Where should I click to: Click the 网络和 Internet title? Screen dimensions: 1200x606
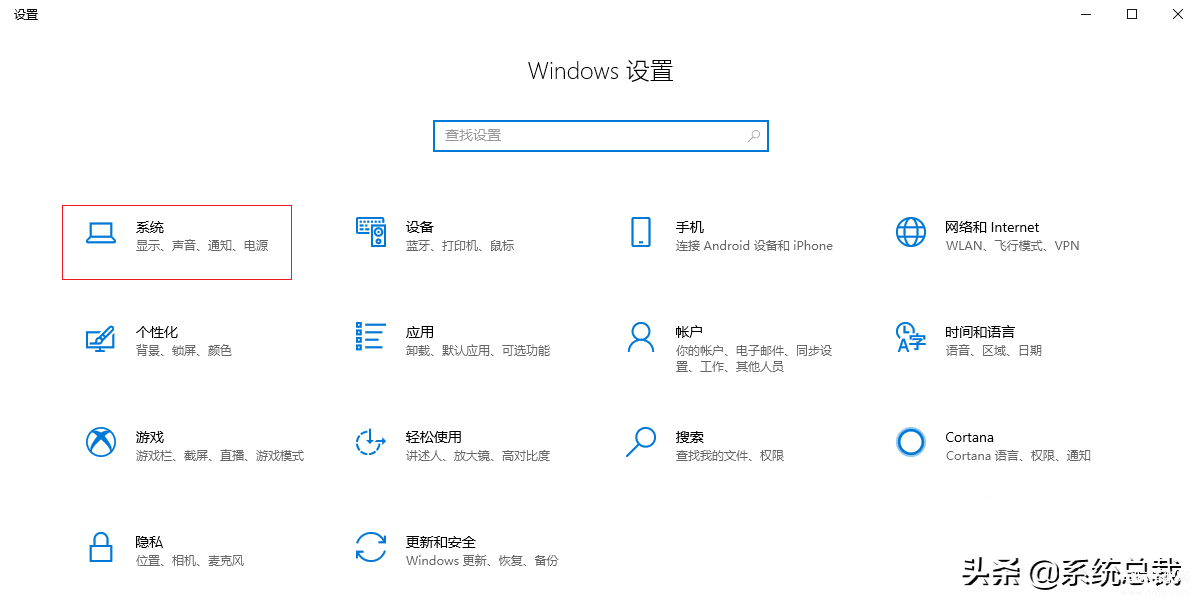pos(992,227)
